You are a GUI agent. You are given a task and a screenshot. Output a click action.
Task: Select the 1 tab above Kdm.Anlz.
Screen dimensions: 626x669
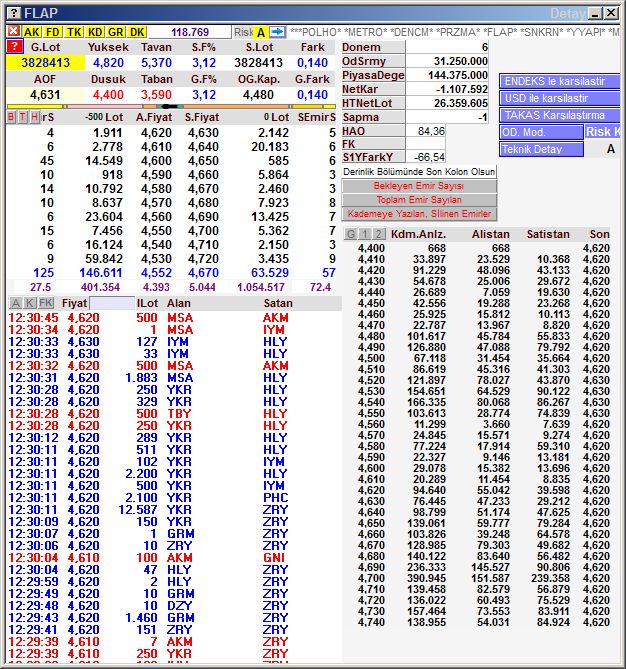(x=365, y=234)
